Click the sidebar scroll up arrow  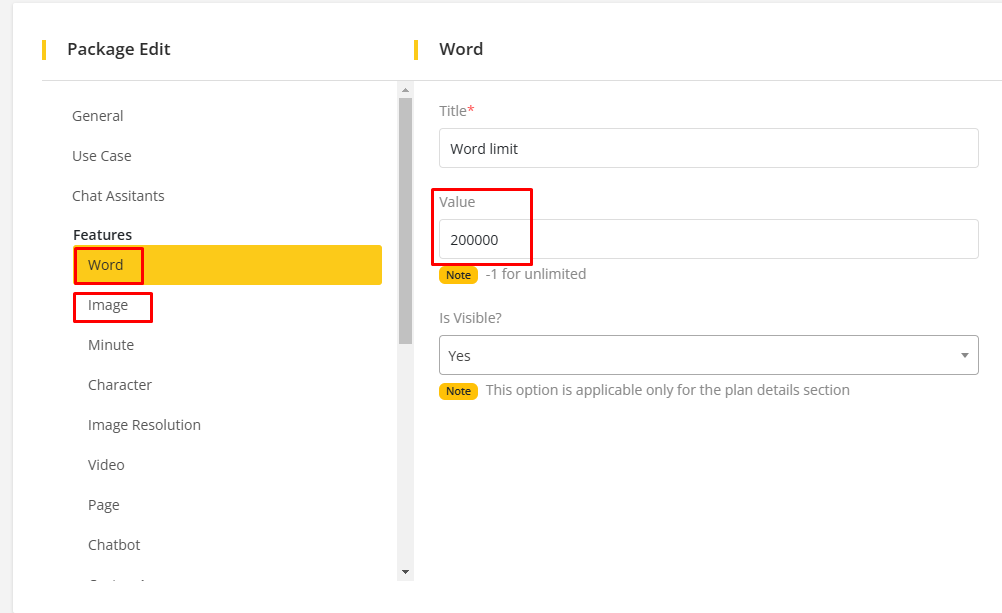(405, 89)
